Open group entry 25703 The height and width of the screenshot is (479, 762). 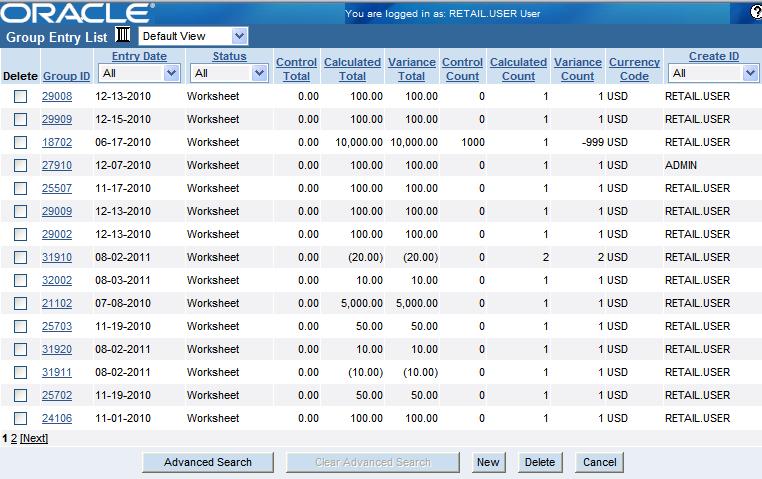57,326
